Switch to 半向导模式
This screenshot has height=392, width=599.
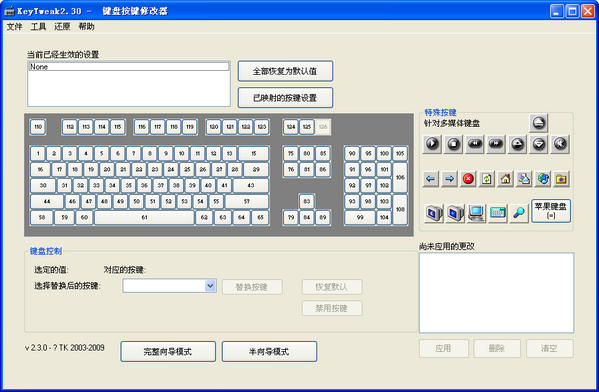click(269, 352)
